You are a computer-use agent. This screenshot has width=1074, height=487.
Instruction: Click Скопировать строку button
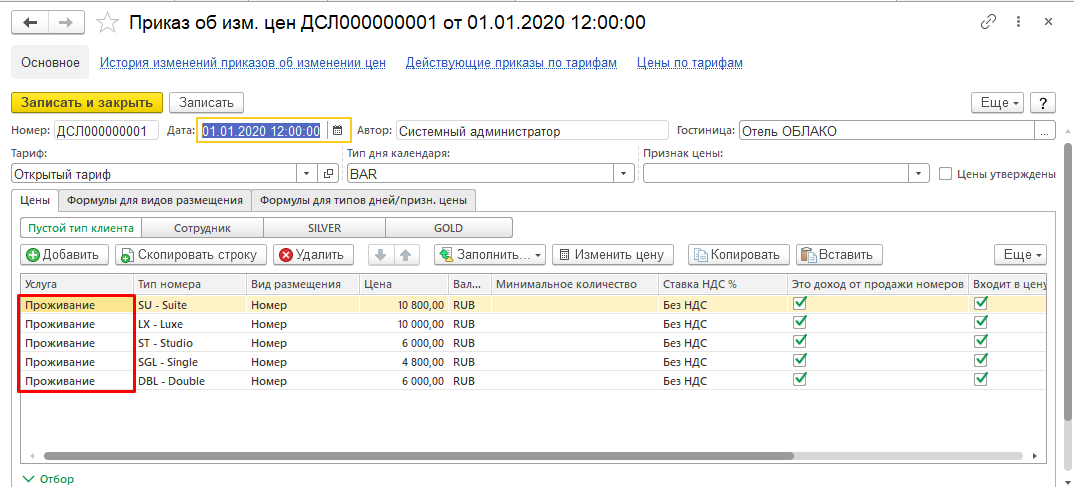pyautogui.click(x=191, y=255)
